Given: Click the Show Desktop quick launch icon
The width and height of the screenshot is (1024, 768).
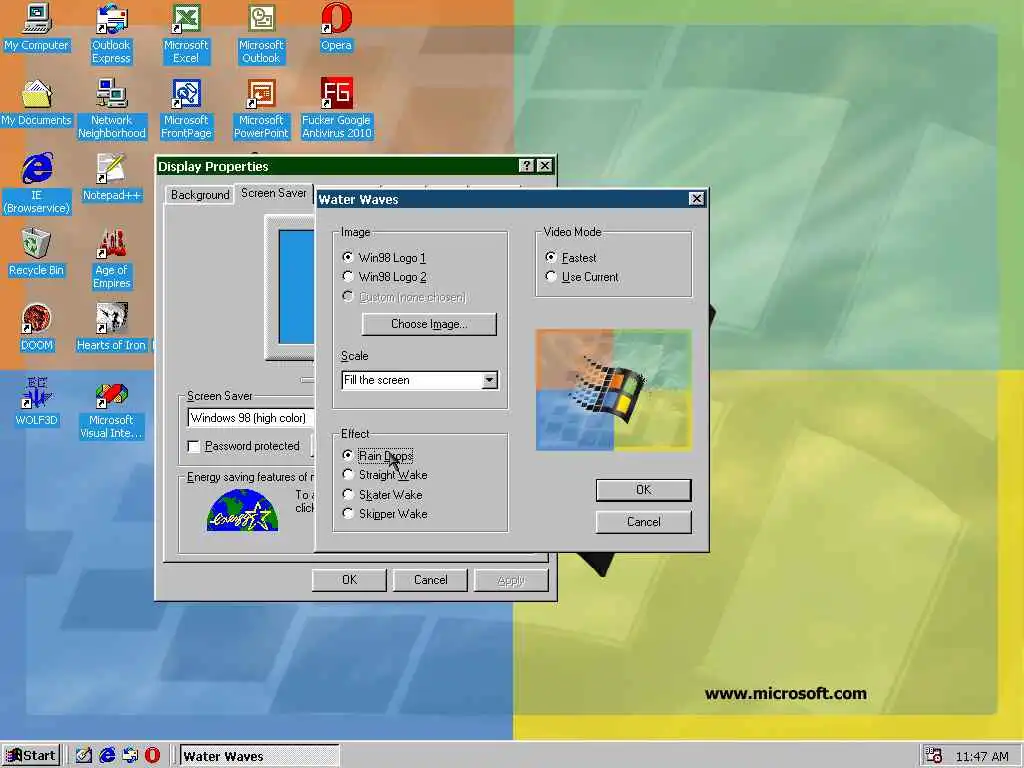Looking at the screenshot, I should coord(84,756).
